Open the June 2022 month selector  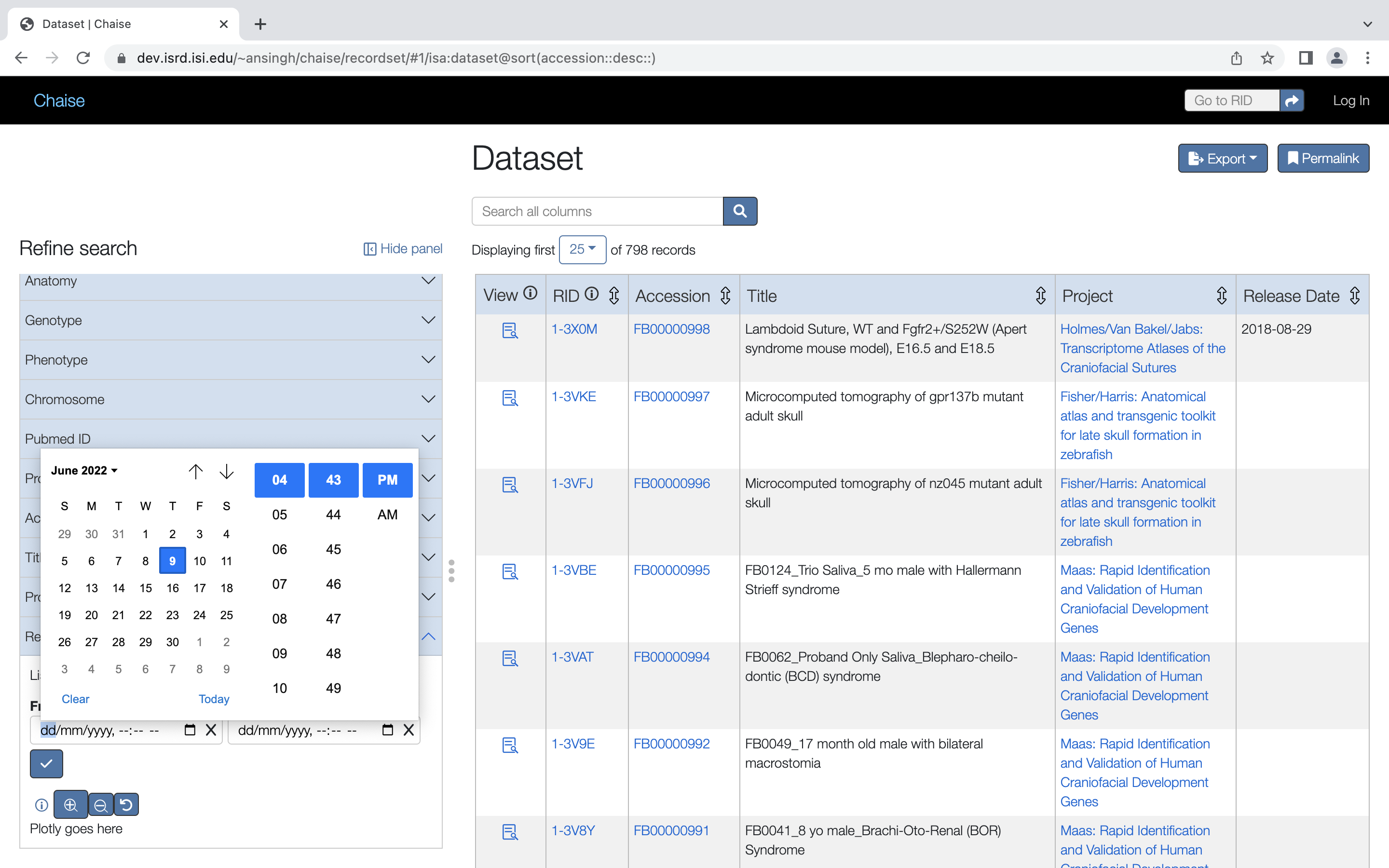84,470
